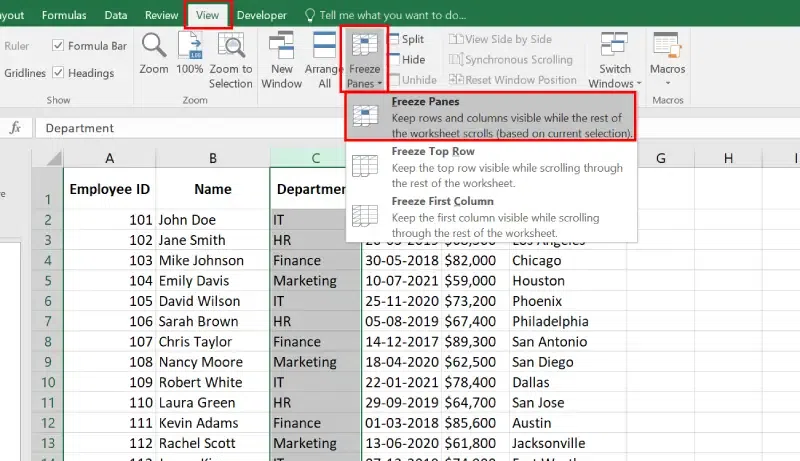Select column H header
This screenshot has width=800, height=461.
coord(729,159)
